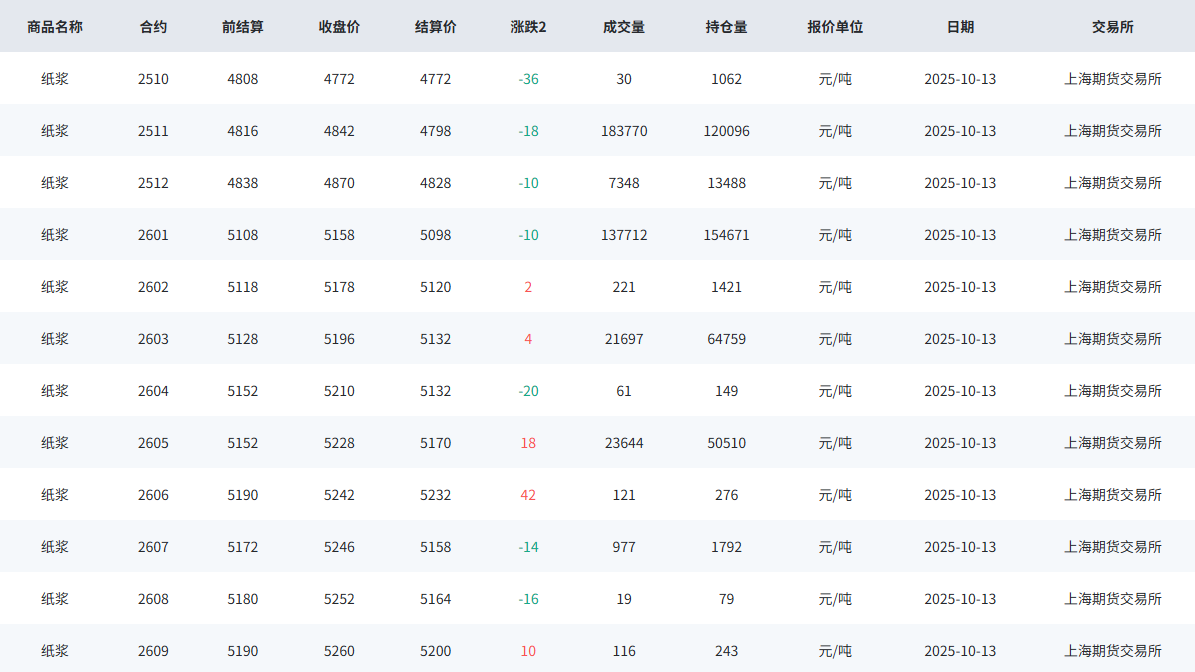Click the 涨跌2 column header
This screenshot has height=672, width=1195.
pos(528,27)
